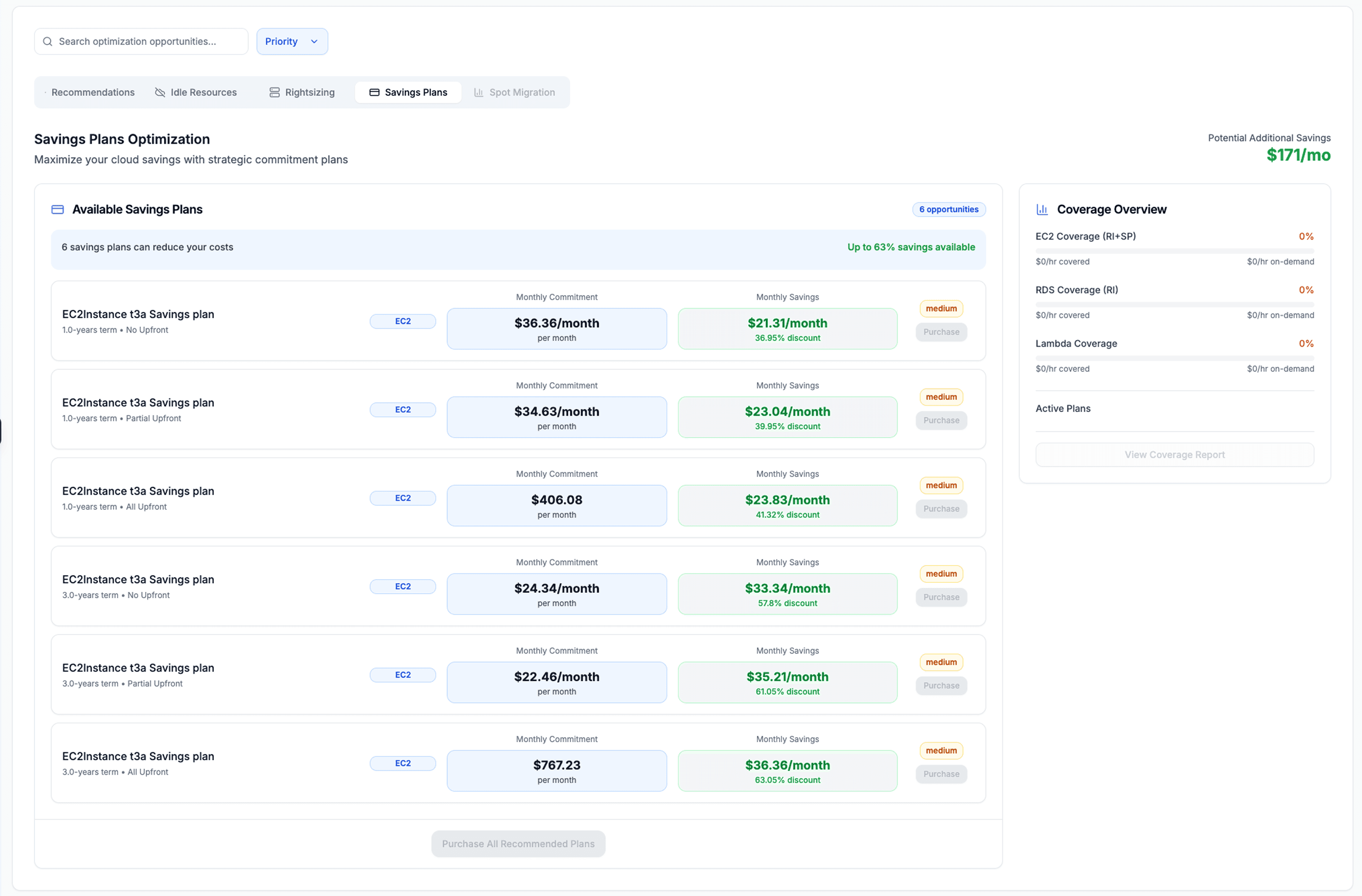Screen dimensions: 1362x896
Task: Click the Priority dropdown chevron arrow
Action: tap(314, 41)
